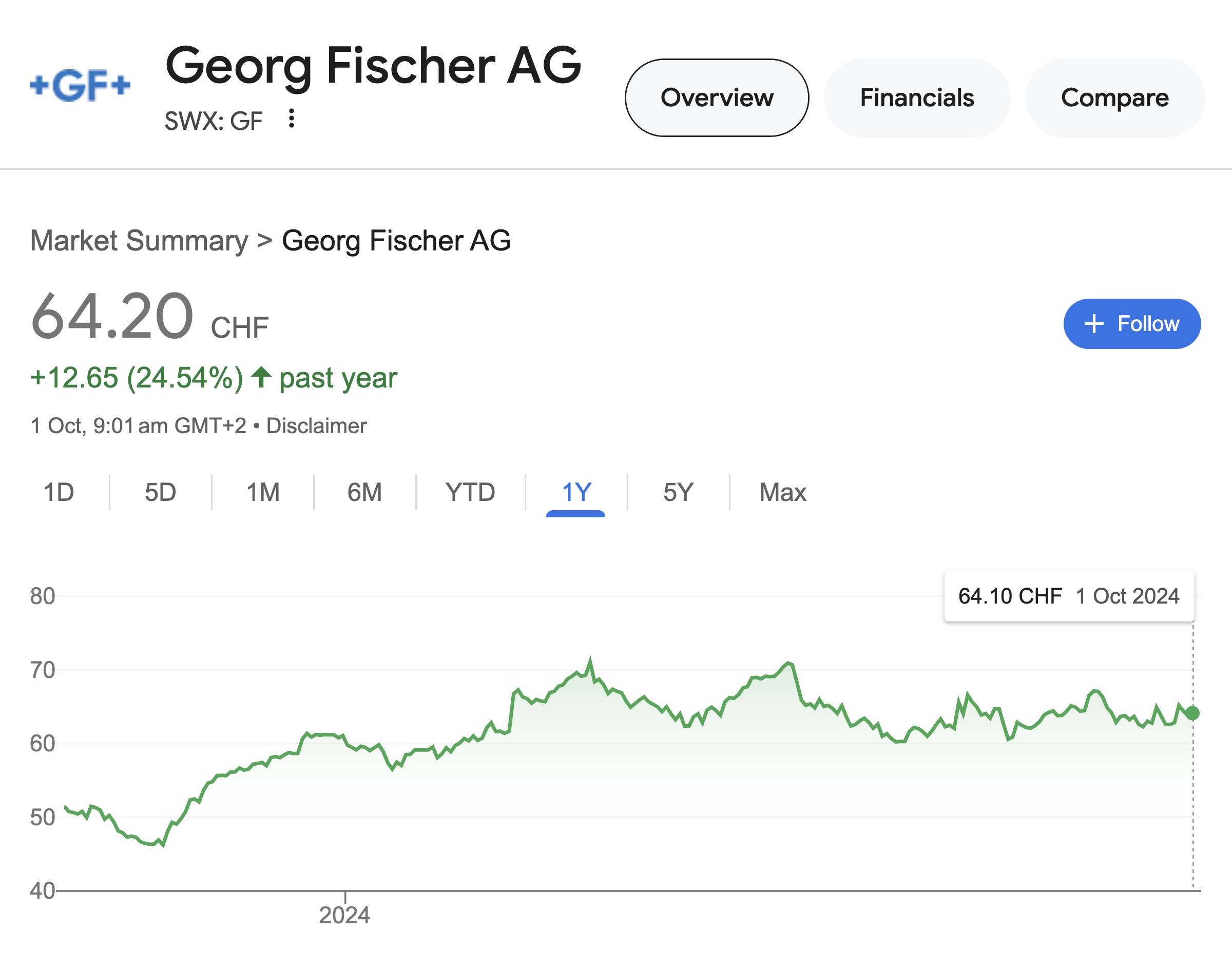This screenshot has height=970, width=1232.
Task: Click the green dot at the chart's end
Action: (x=1193, y=713)
